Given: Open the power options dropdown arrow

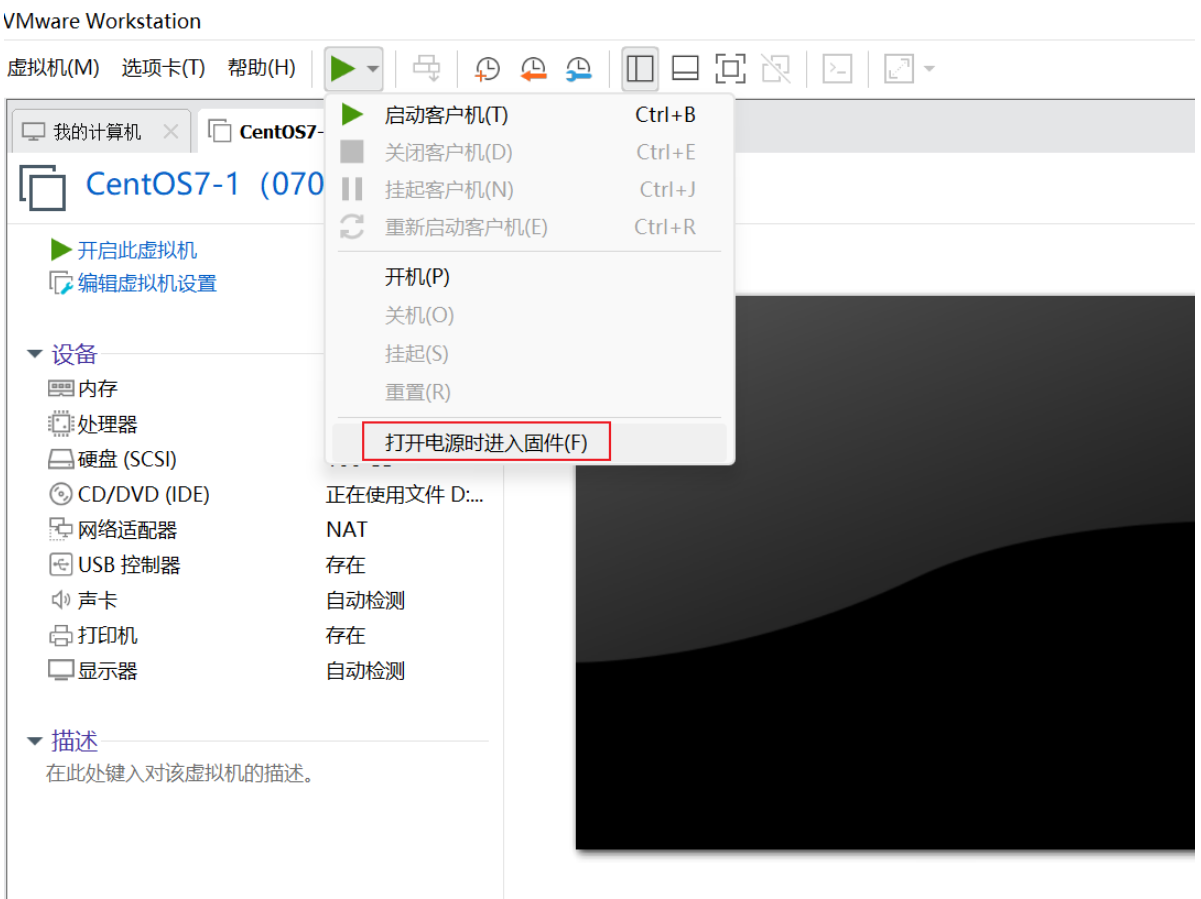Looking at the screenshot, I should pos(372,69).
